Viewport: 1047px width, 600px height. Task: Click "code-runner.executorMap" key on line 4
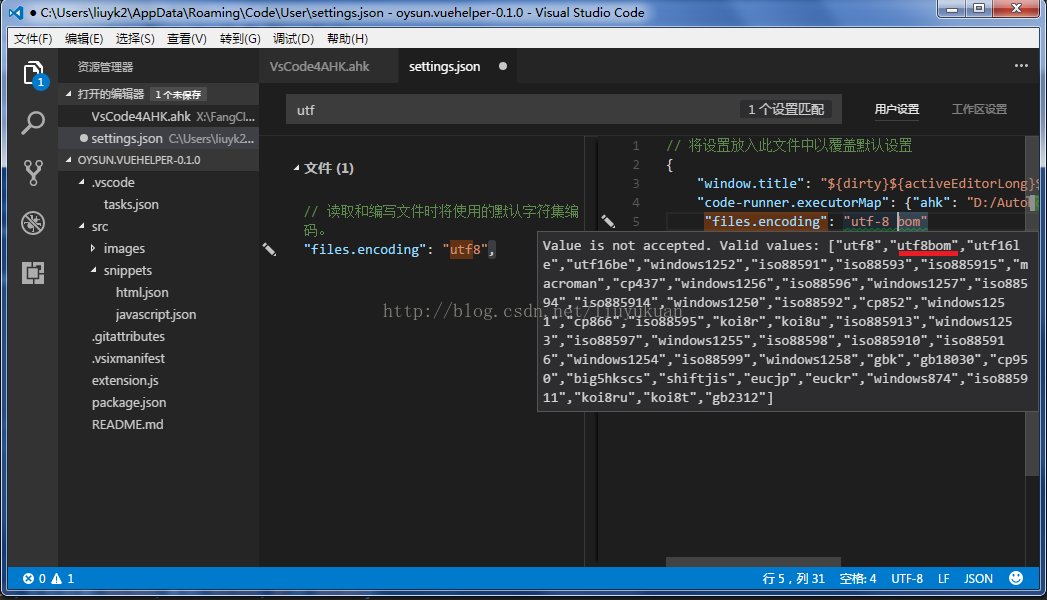coord(793,202)
